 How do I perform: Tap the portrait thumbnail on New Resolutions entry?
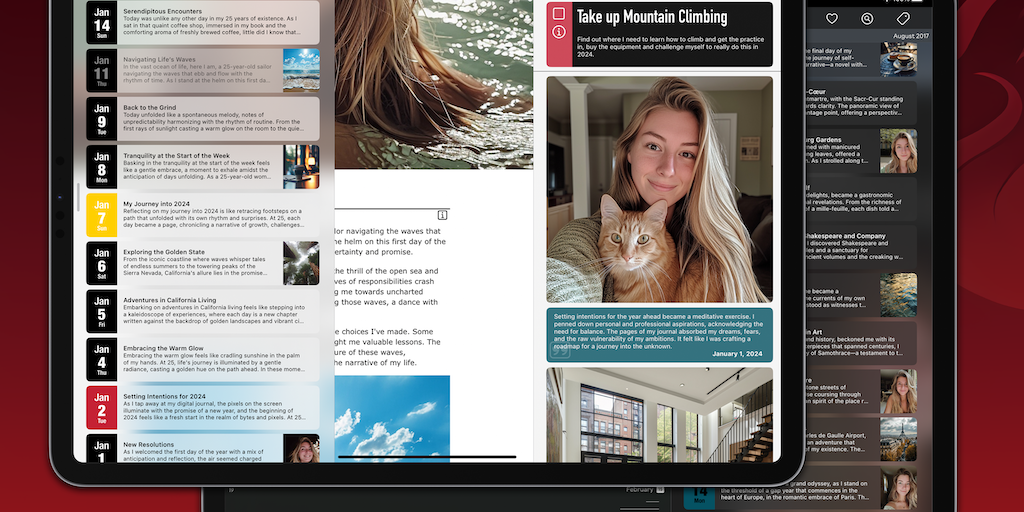(301, 449)
